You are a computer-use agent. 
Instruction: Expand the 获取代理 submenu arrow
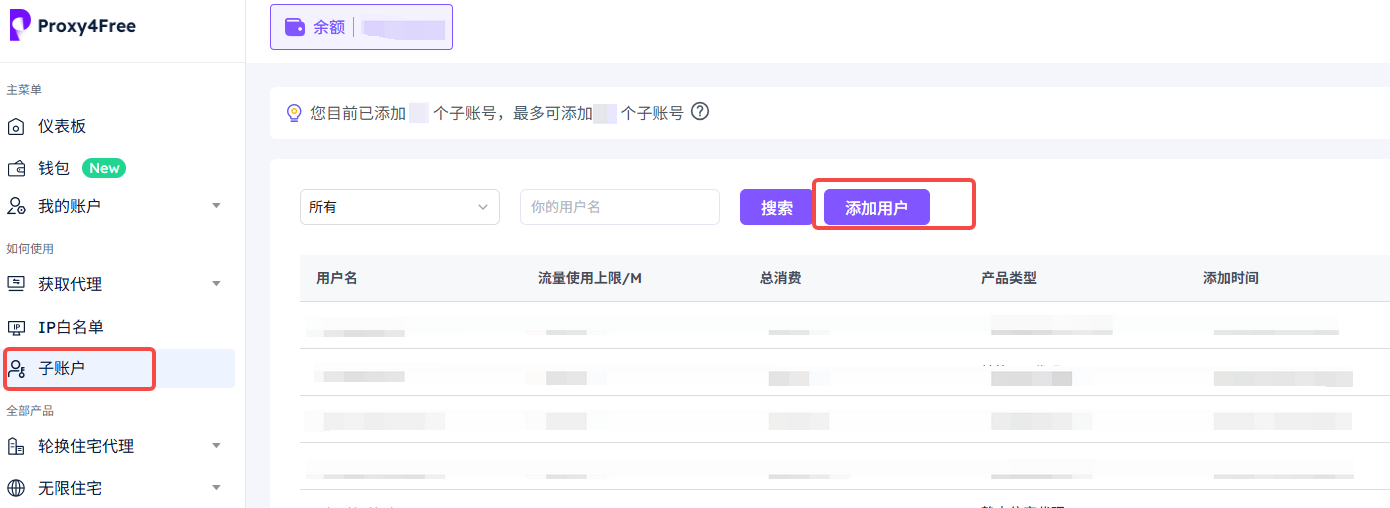pos(216,284)
